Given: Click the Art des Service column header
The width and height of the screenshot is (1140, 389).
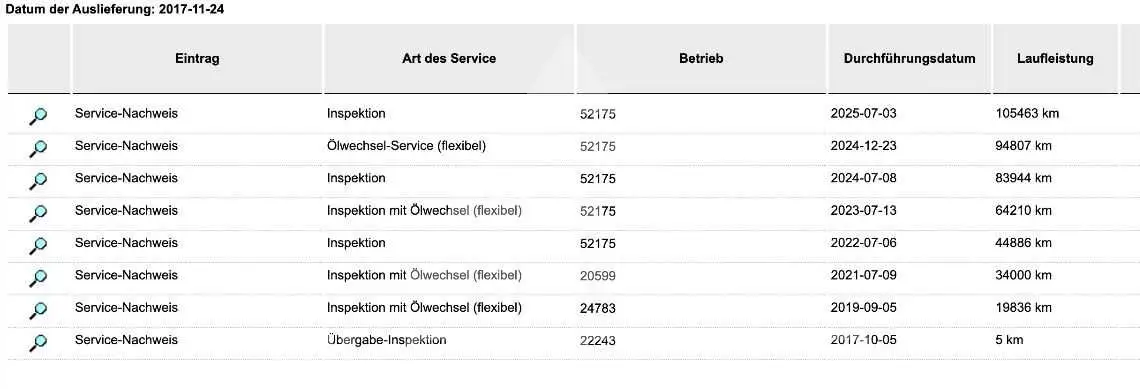Looking at the screenshot, I should 449,59.
